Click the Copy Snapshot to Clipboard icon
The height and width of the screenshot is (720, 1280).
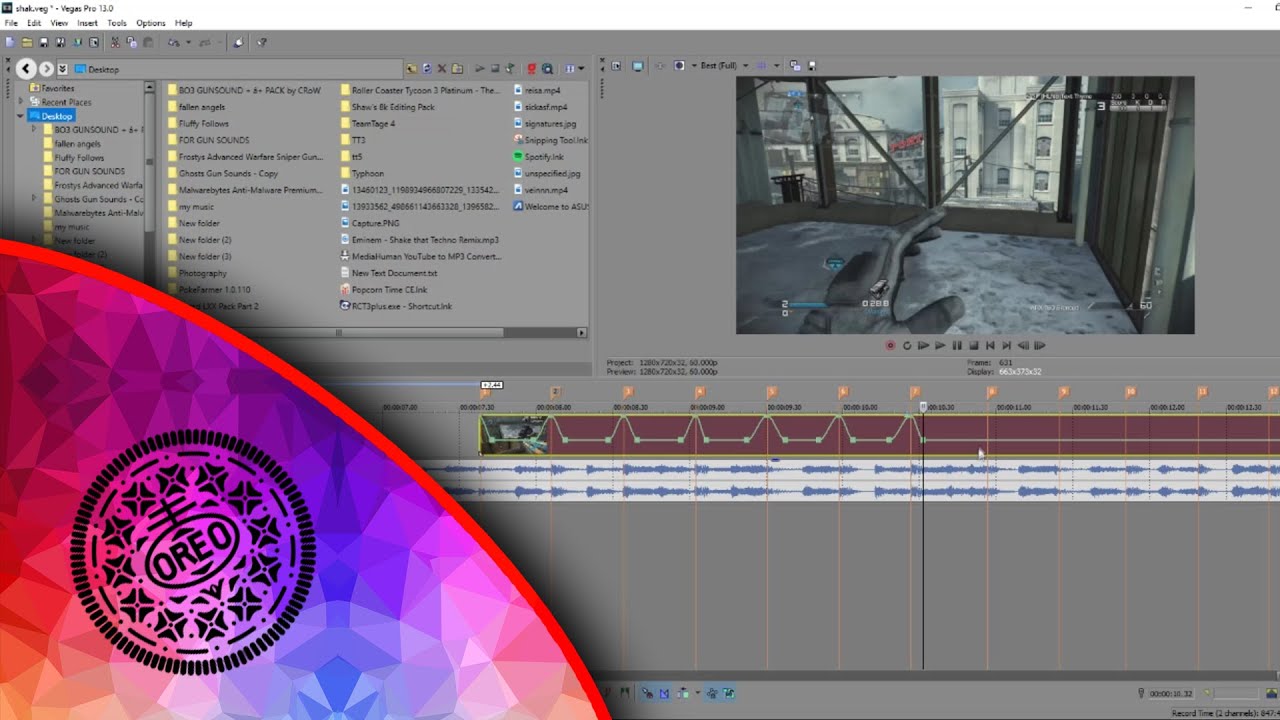tap(795, 66)
